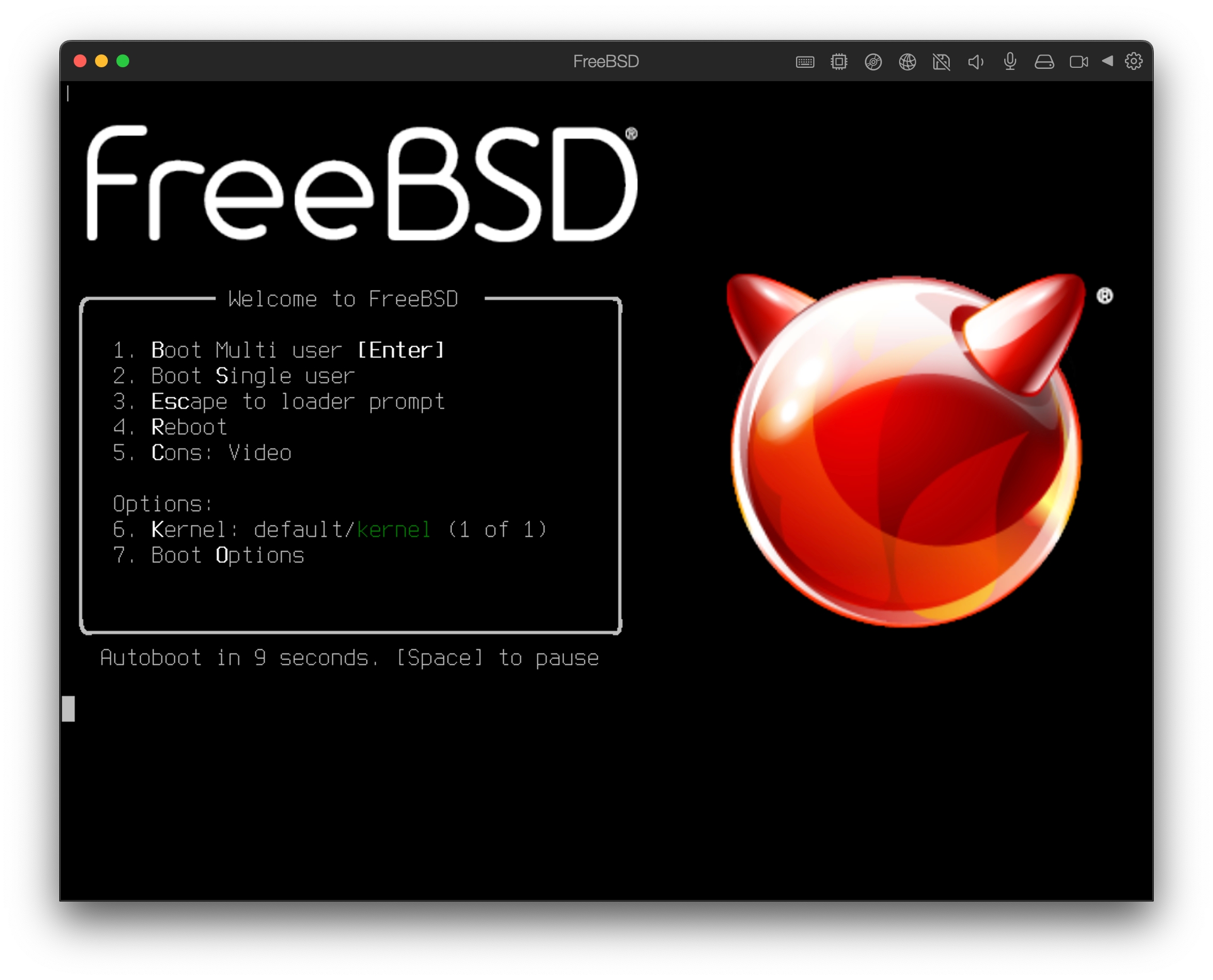Click the blinking block cursor in console

(x=68, y=709)
